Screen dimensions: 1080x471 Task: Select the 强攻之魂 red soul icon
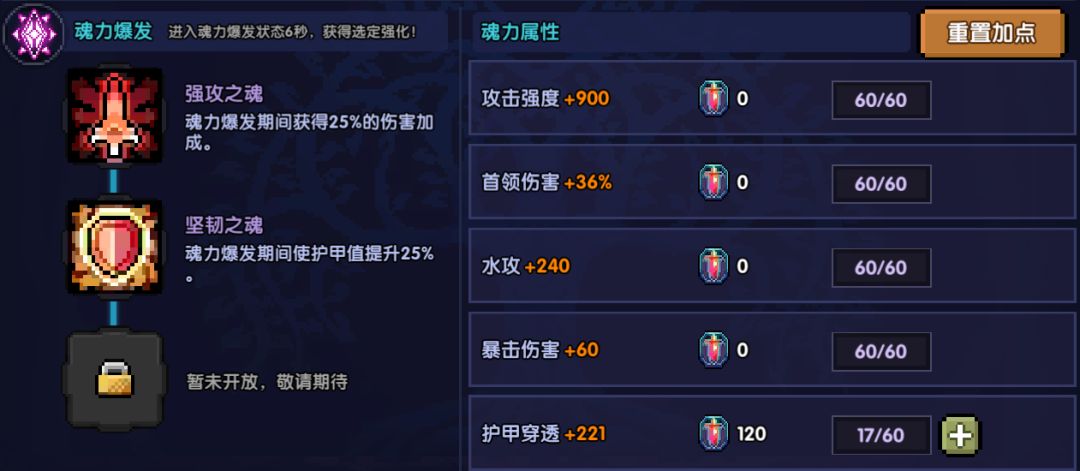coord(114,116)
